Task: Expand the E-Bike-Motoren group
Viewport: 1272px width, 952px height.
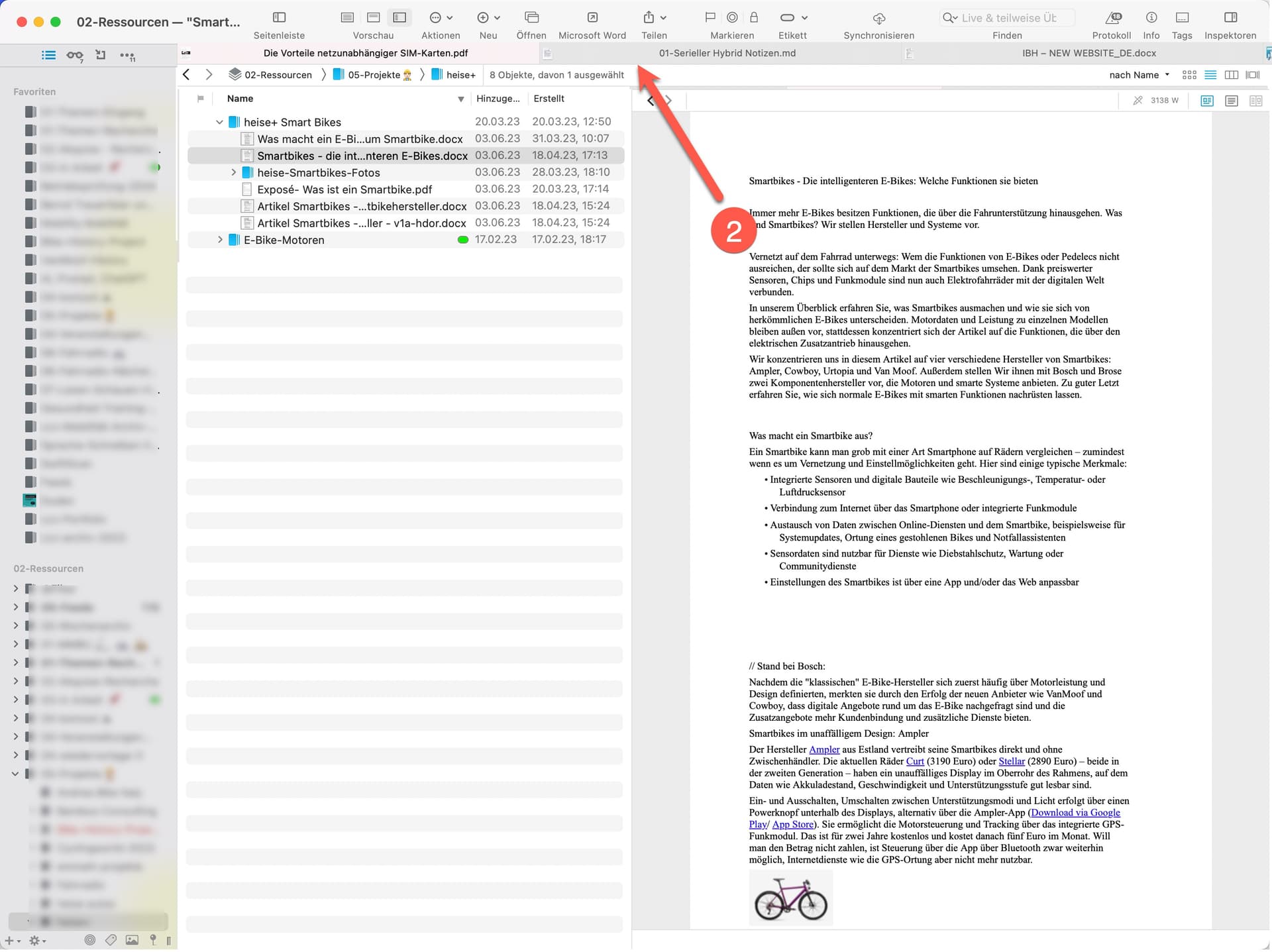Action: pos(219,240)
